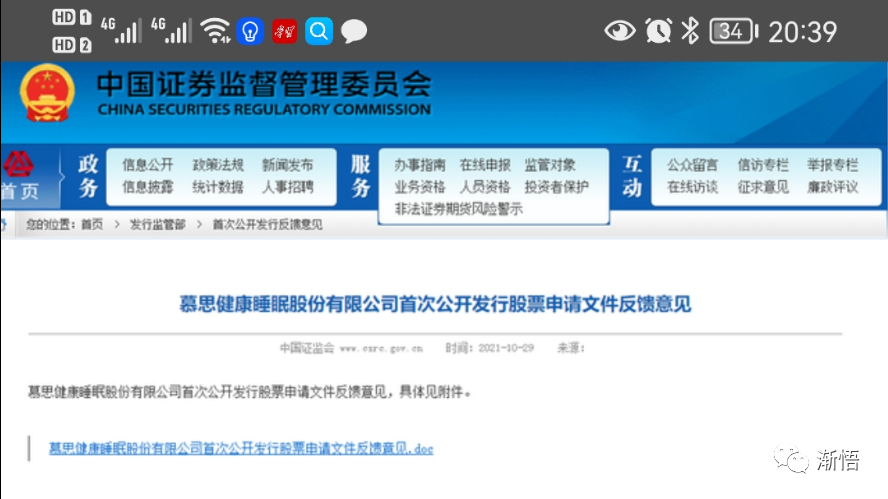Click the www.csrc.gov.cn source text
Viewport: 888px width, 499px height.
point(381,348)
